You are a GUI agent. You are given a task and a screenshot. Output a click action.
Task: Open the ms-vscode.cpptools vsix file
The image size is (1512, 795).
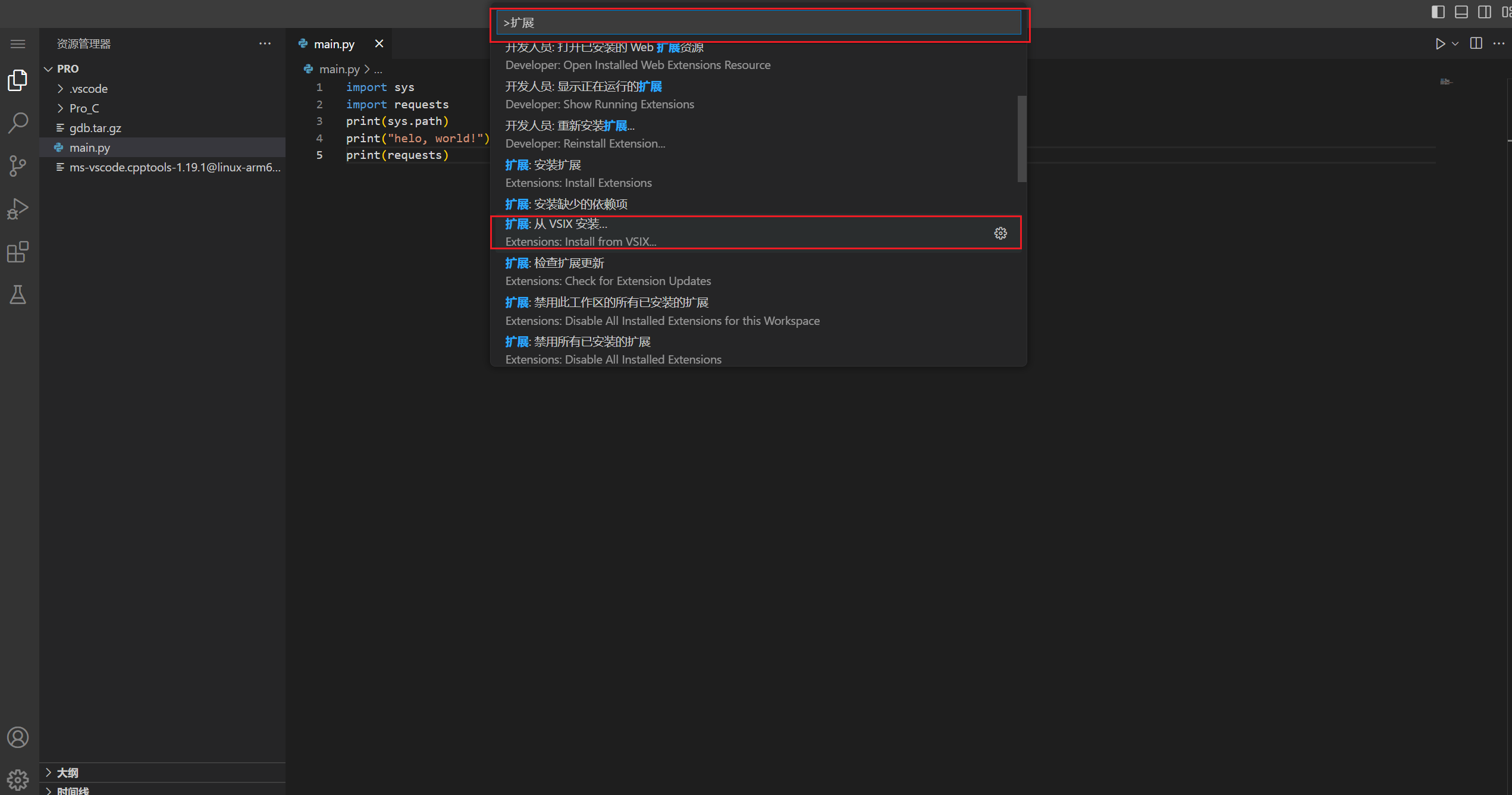pos(162,167)
